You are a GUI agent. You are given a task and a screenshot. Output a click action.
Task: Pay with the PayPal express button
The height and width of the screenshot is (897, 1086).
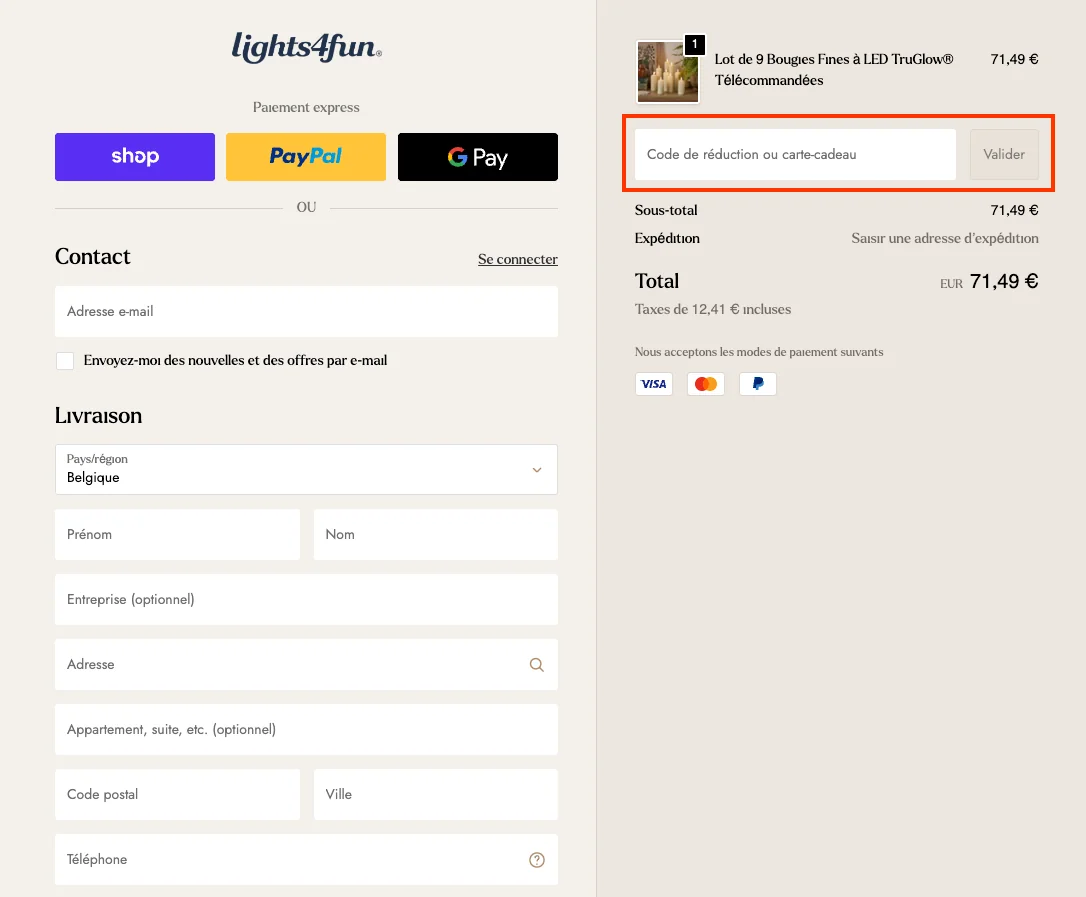click(x=305, y=157)
